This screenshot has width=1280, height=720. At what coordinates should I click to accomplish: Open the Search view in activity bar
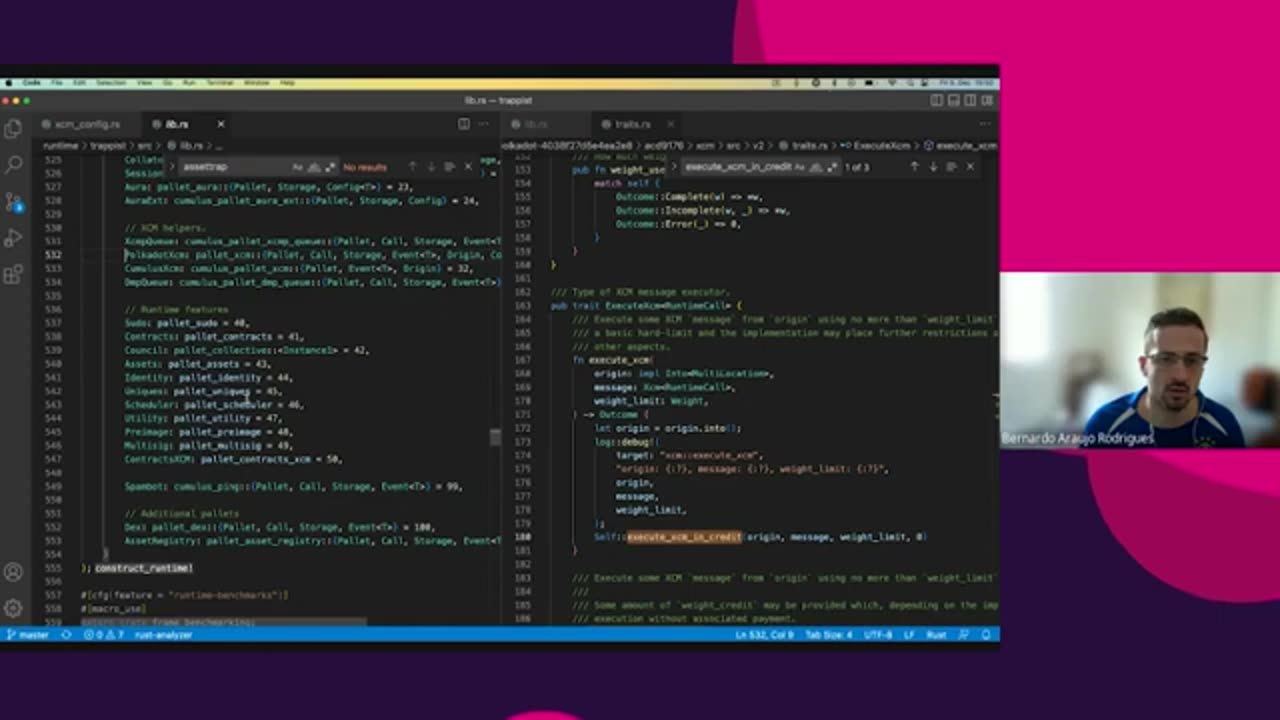13,164
